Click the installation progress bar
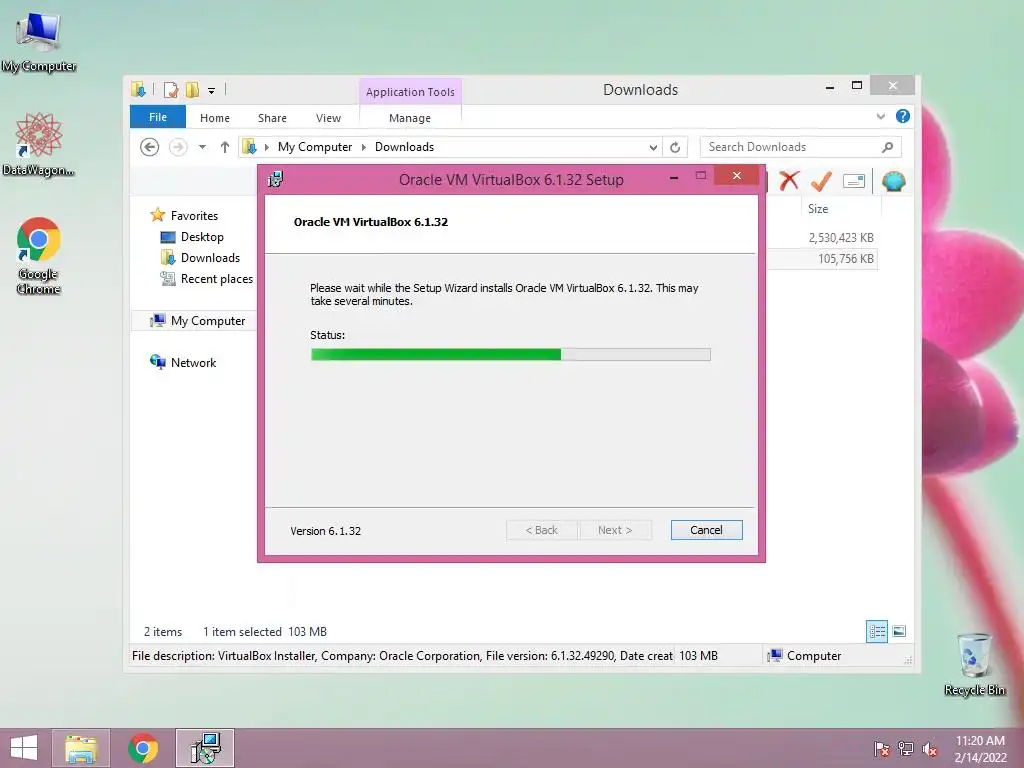Image resolution: width=1024 pixels, height=768 pixels. point(511,355)
